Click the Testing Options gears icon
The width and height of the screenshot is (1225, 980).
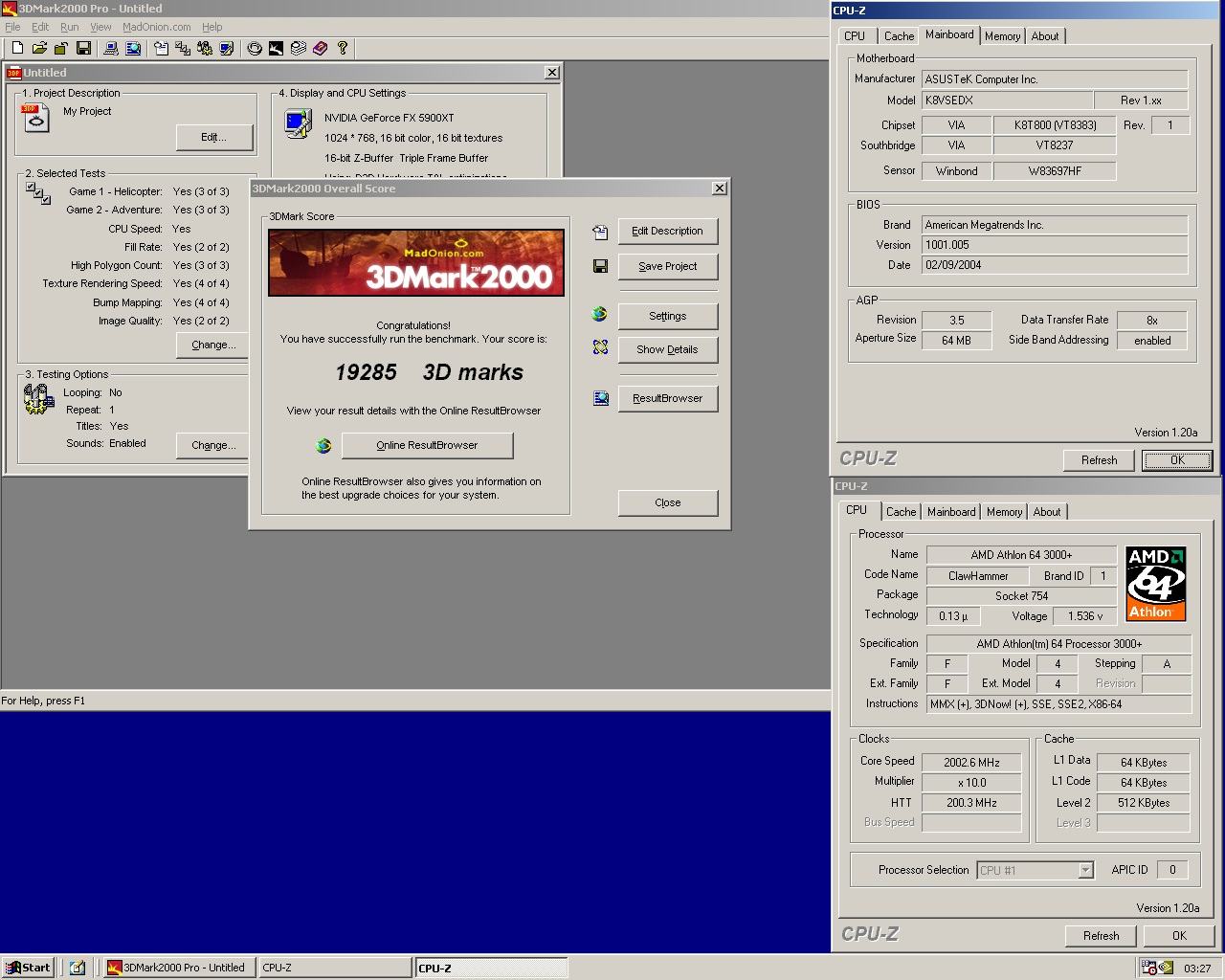[38, 399]
